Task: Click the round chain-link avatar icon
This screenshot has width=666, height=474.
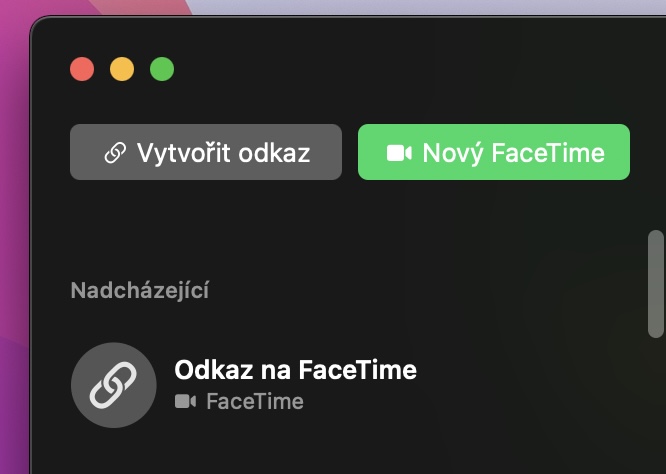Action: pos(114,385)
